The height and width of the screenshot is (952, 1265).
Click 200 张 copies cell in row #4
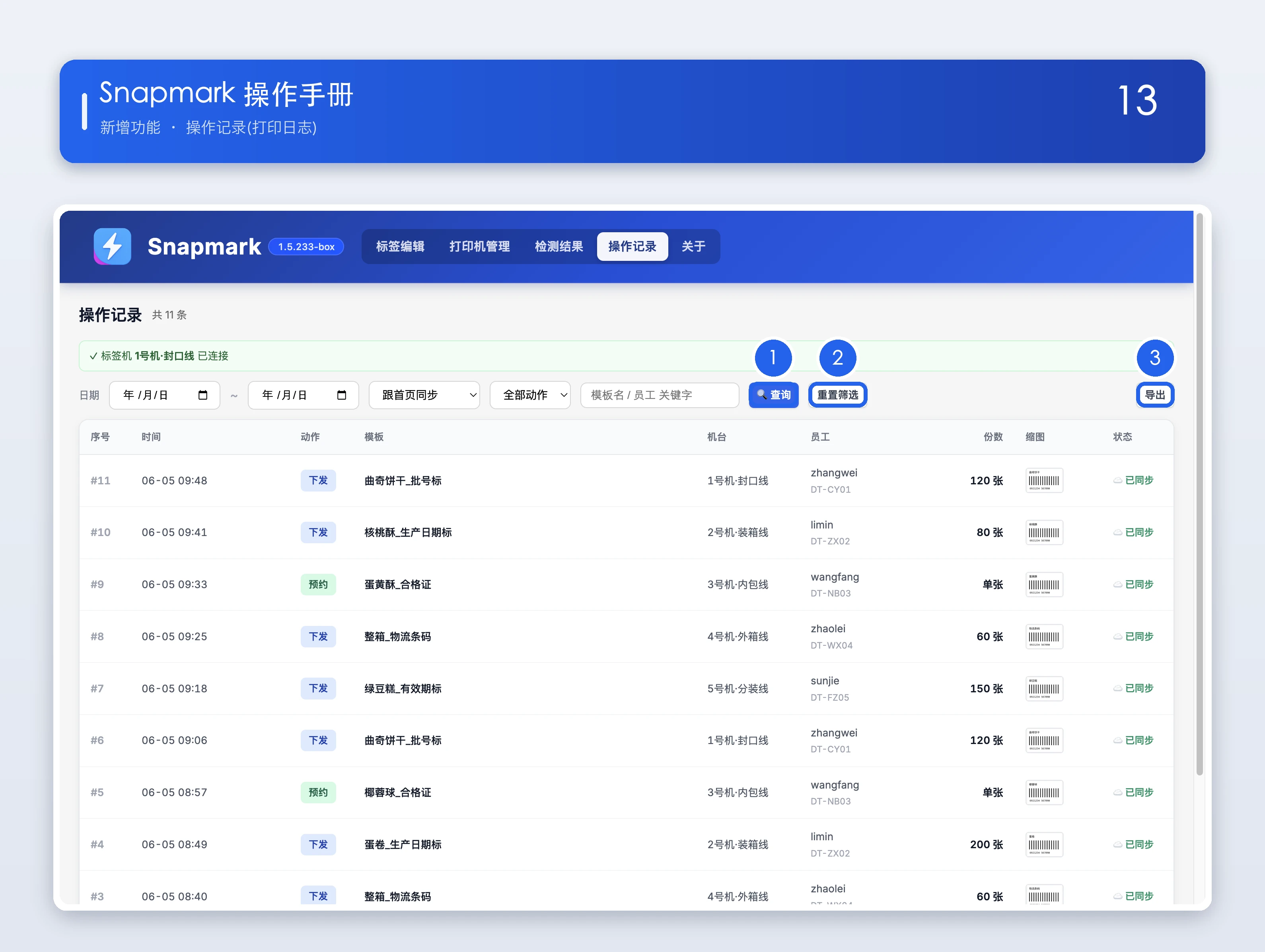(987, 845)
